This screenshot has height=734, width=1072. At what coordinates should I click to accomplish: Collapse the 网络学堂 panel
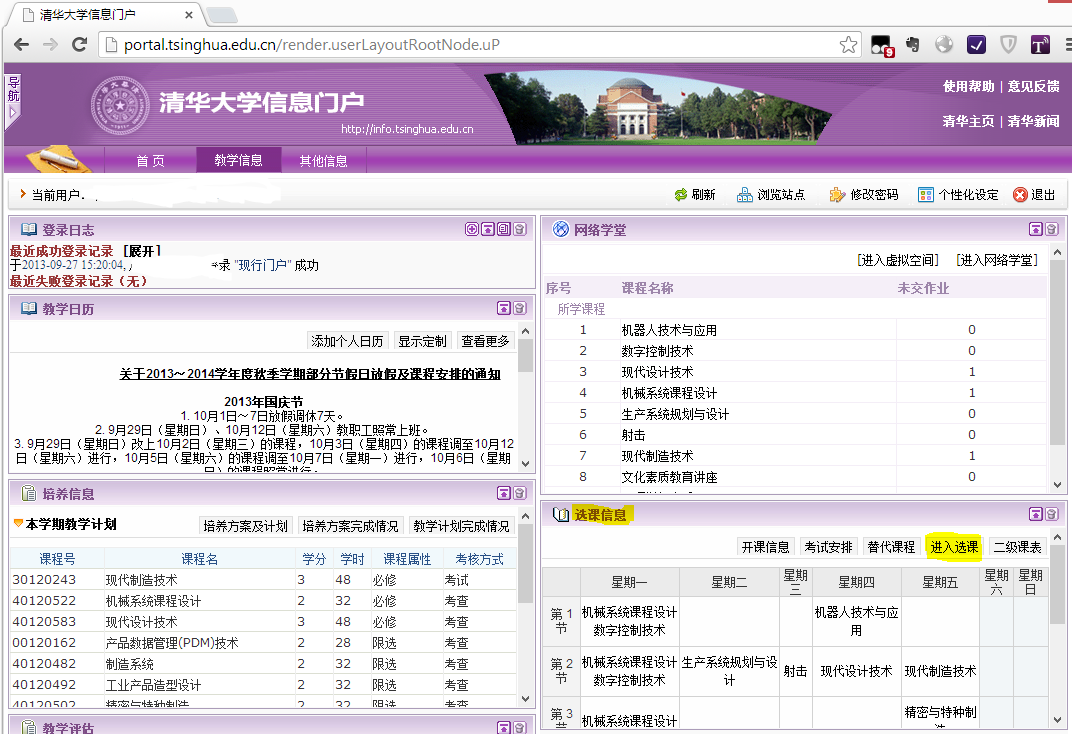click(1036, 229)
